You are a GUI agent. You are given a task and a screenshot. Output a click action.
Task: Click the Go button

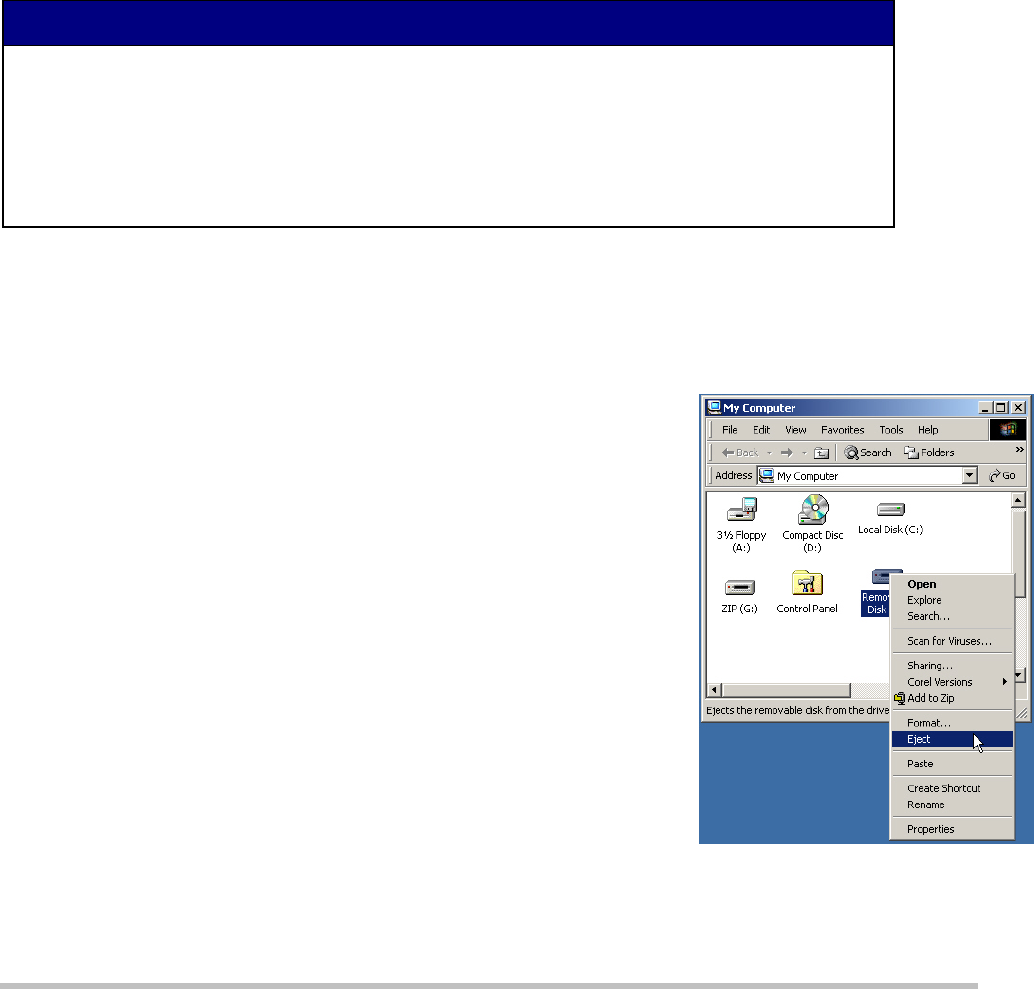pos(1002,475)
